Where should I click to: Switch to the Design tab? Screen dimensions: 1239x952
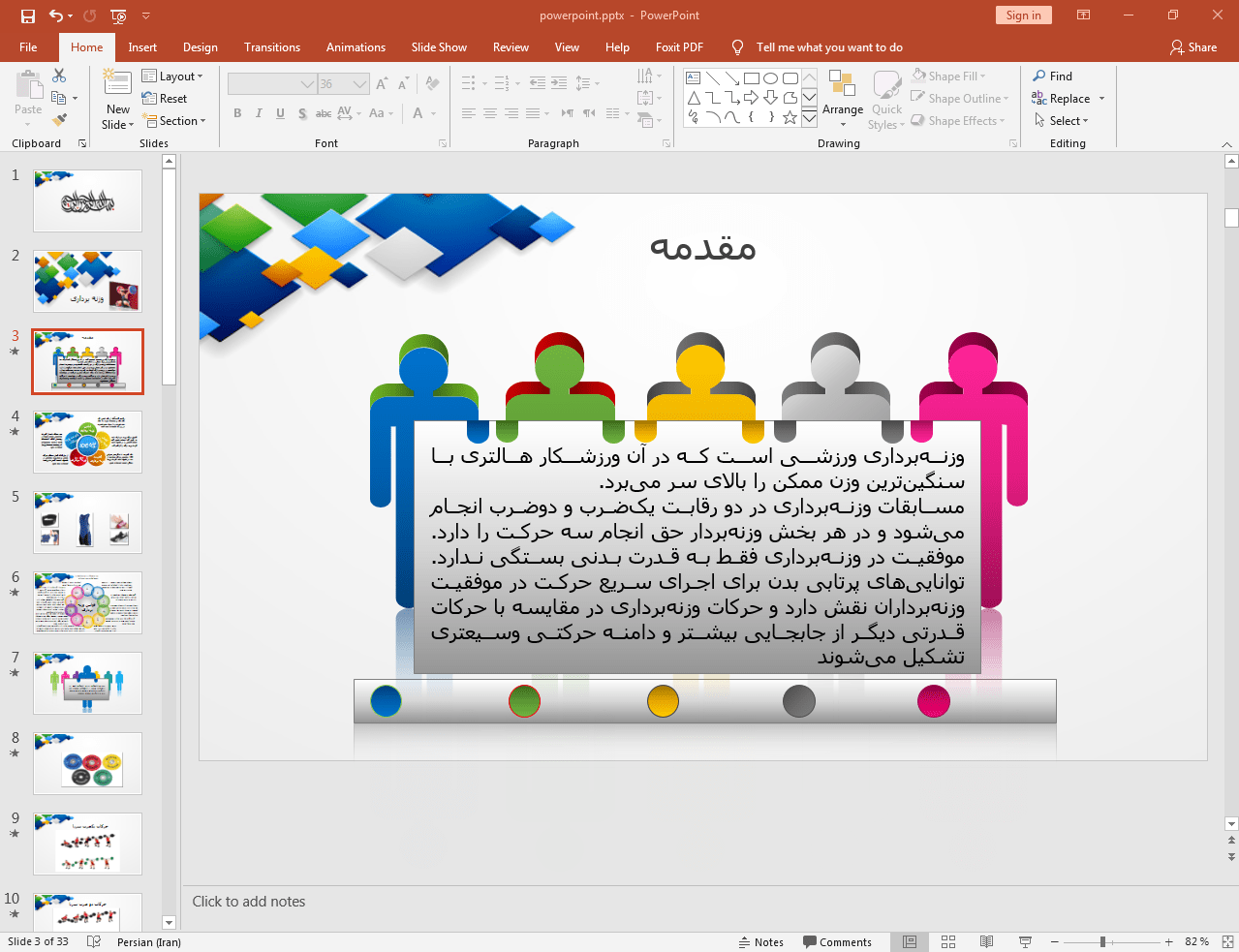[x=201, y=46]
